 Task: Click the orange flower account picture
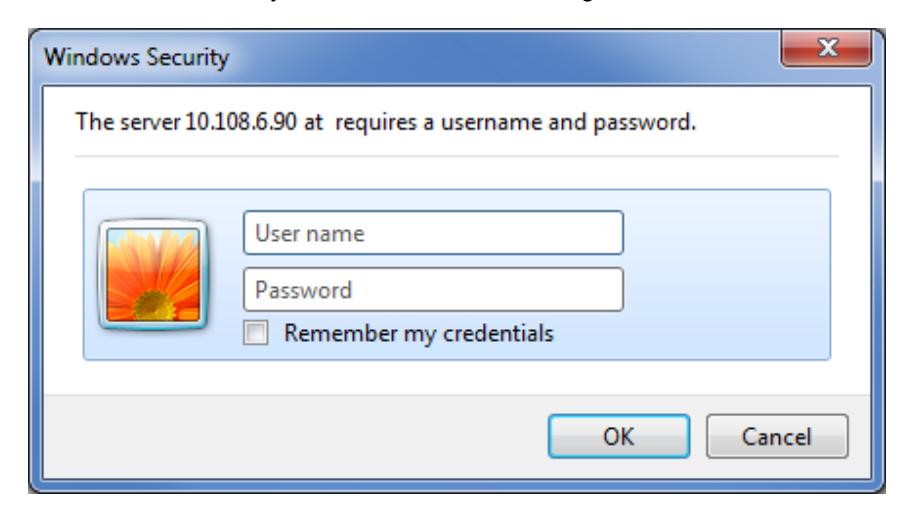coord(153,274)
